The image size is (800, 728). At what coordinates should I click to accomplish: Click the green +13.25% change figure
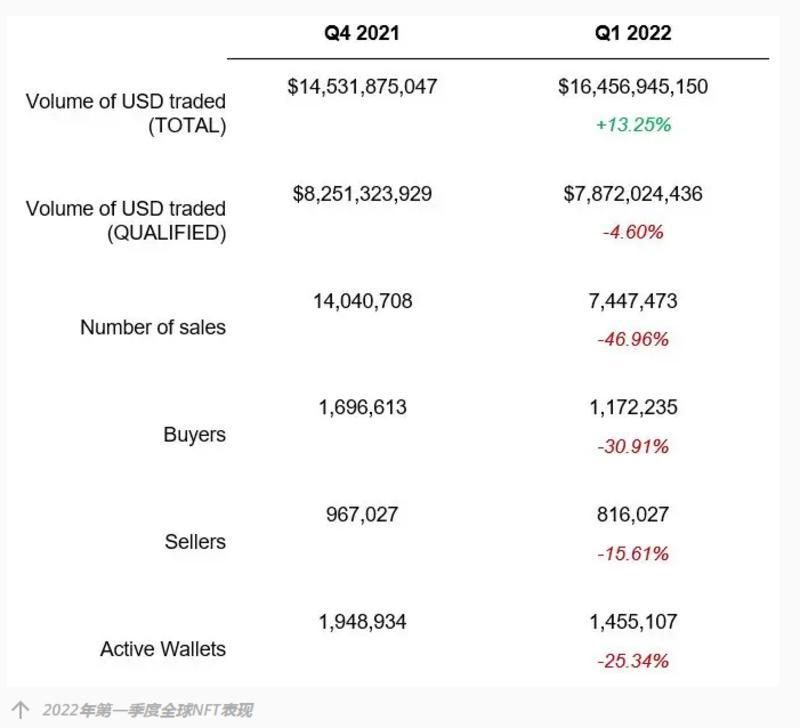click(633, 125)
